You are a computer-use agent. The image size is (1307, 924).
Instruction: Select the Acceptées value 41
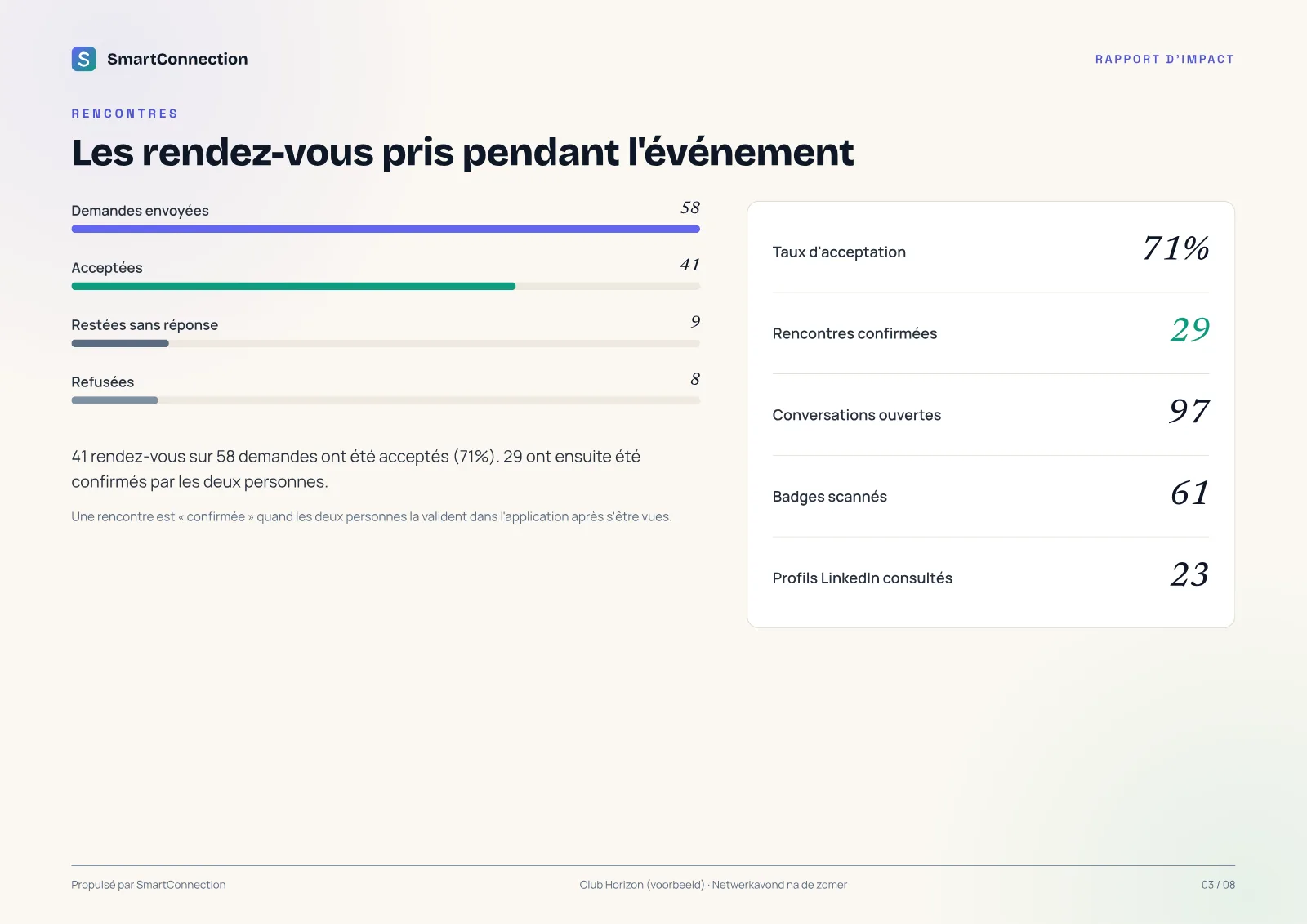689,265
